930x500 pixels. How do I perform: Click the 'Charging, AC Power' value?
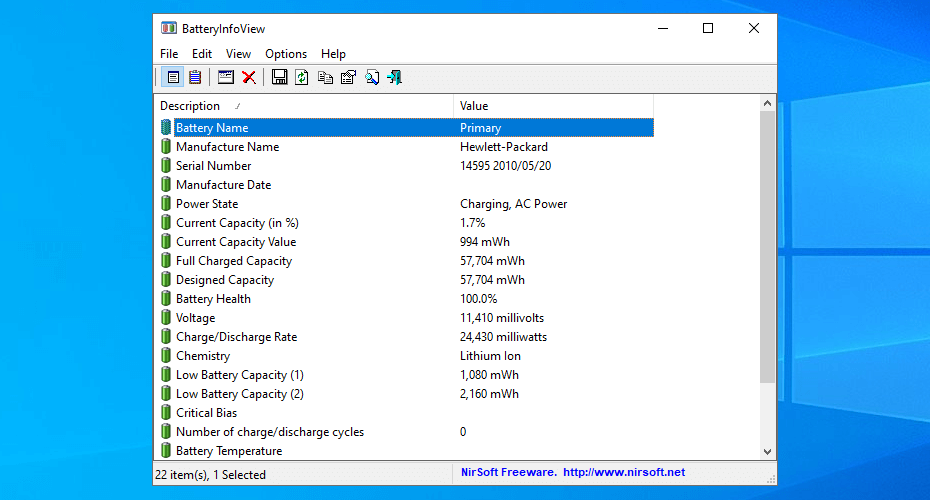514,203
